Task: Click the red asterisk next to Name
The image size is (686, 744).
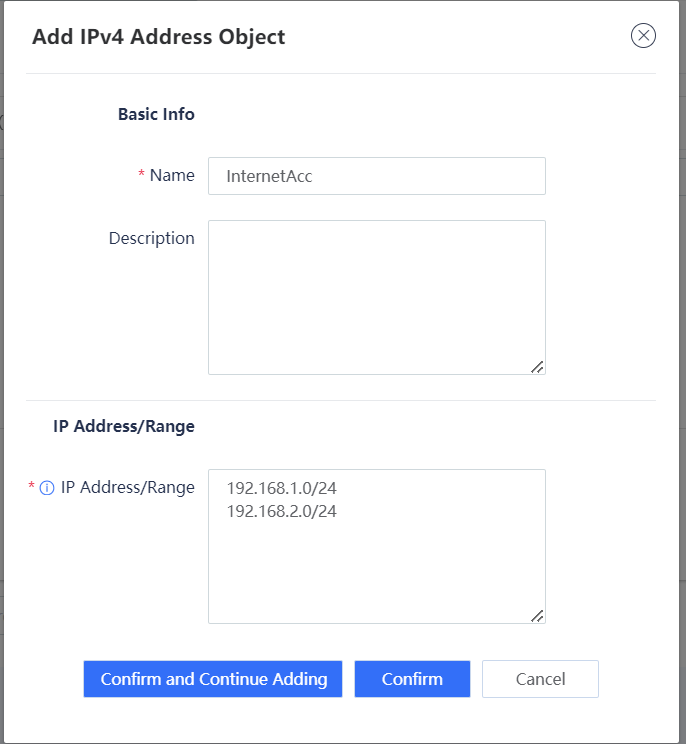Action: click(x=141, y=175)
